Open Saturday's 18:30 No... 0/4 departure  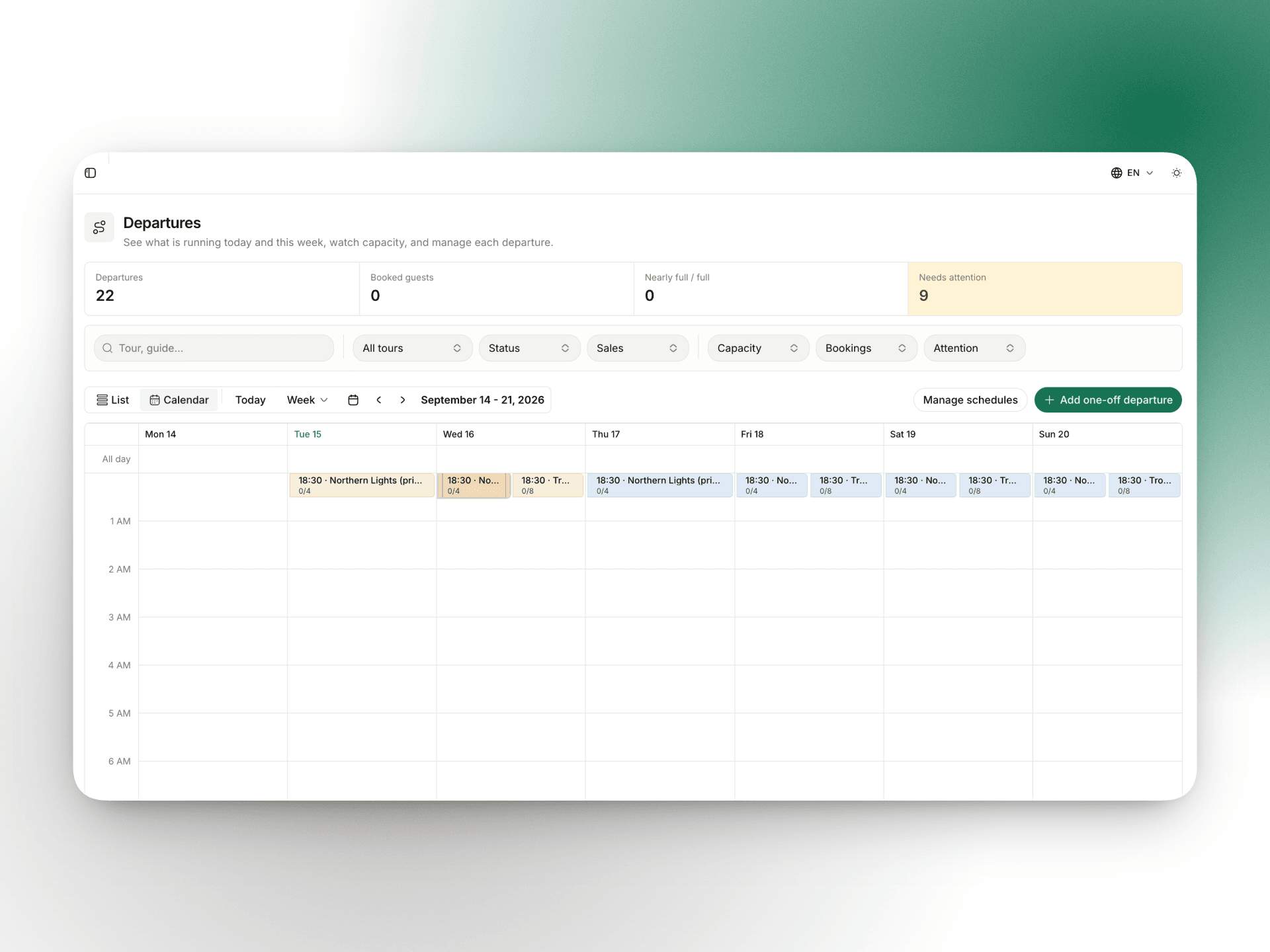(x=921, y=485)
